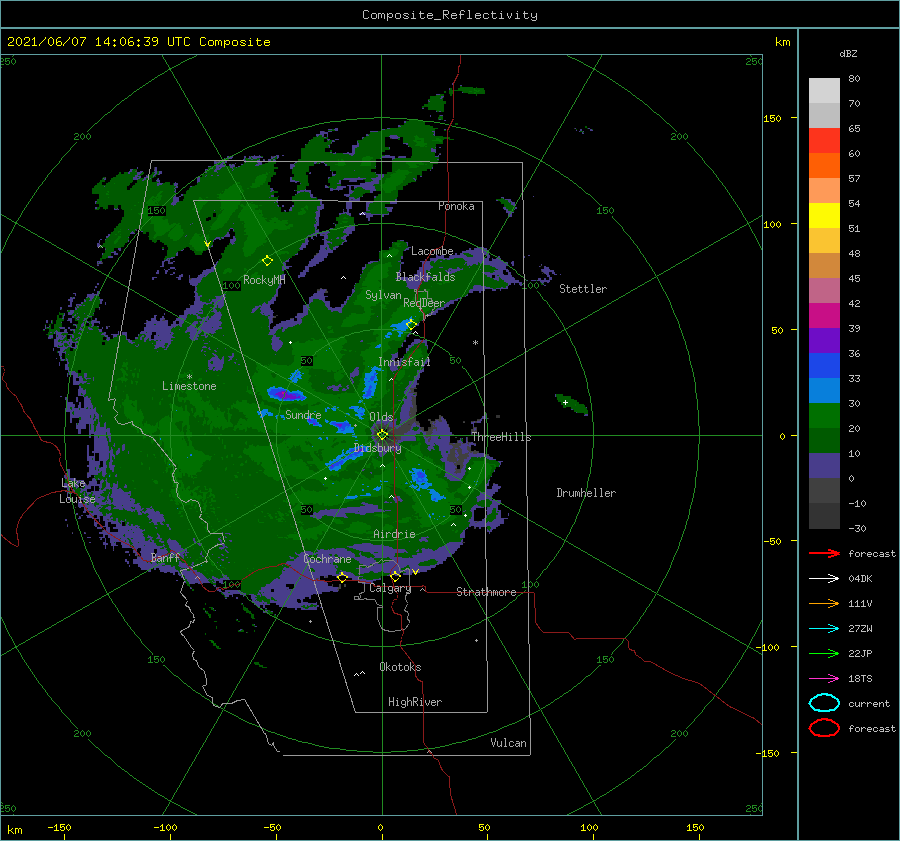This screenshot has height=841, width=900.
Task: Click the red forecast oval symbol
Action: point(824,728)
